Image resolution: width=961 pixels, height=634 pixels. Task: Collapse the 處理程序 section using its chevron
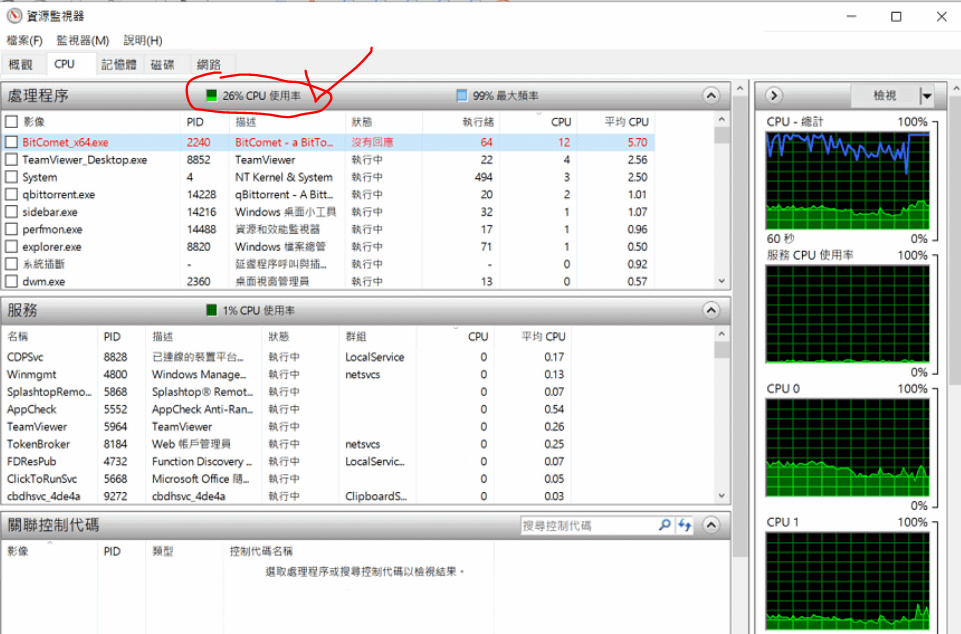711,96
